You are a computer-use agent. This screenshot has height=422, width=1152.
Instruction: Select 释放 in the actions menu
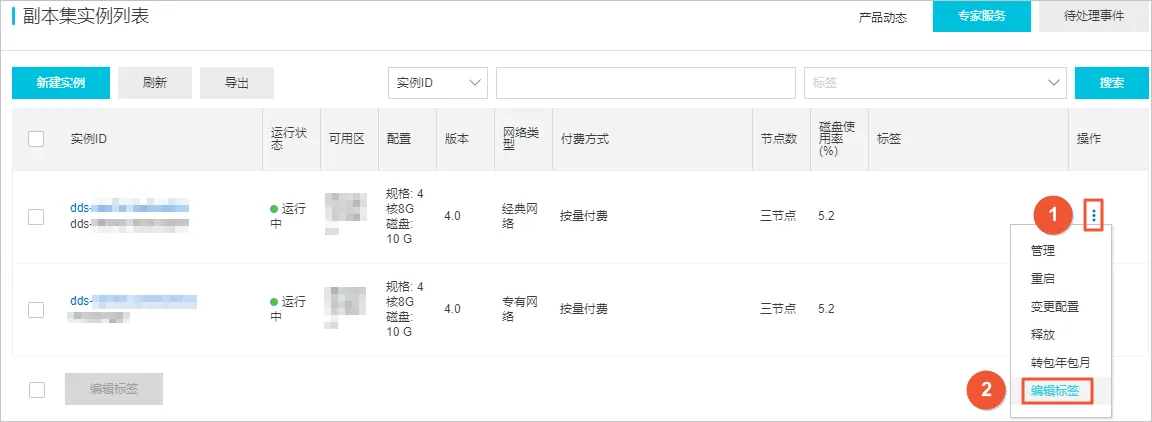[x=1042, y=334]
